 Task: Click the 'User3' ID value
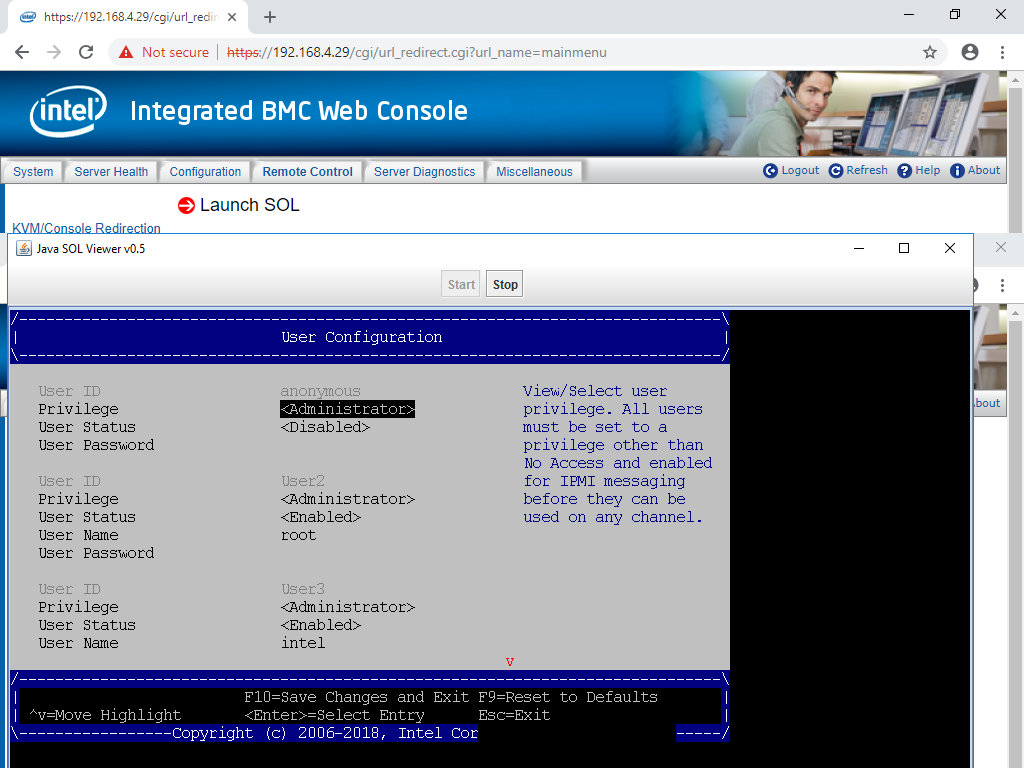coord(303,589)
